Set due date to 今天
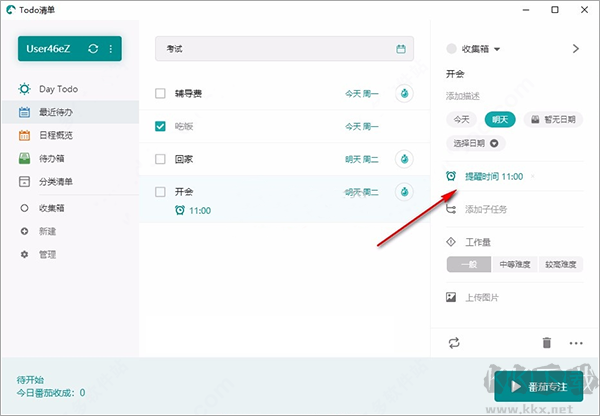600x416 pixels. tap(461, 120)
